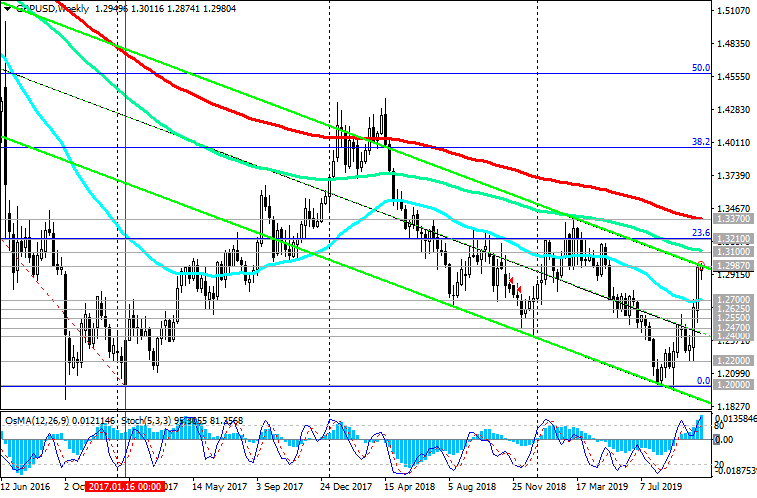
Task: Click the triangle arrow beside the GBPUSD title
Action: tap(8, 8)
